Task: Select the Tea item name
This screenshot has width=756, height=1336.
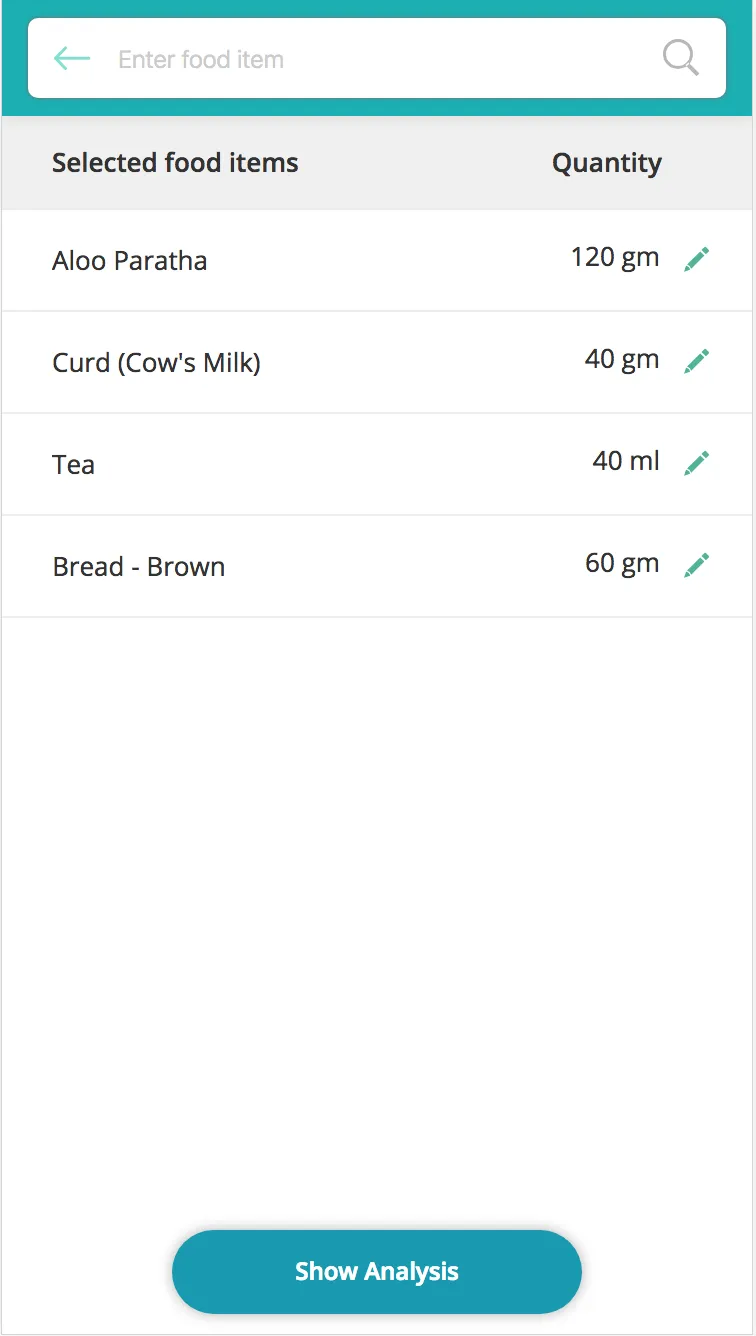Action: tap(74, 465)
